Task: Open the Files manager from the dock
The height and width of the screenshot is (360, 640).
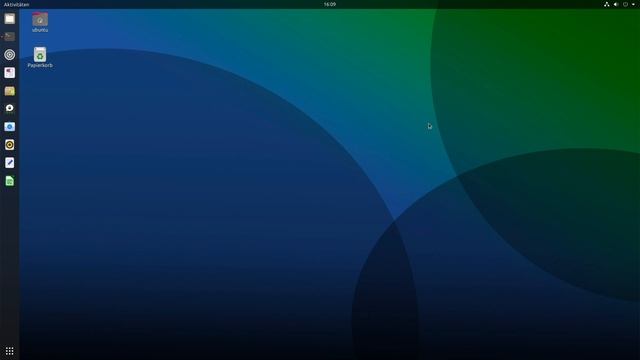Action: point(9,19)
